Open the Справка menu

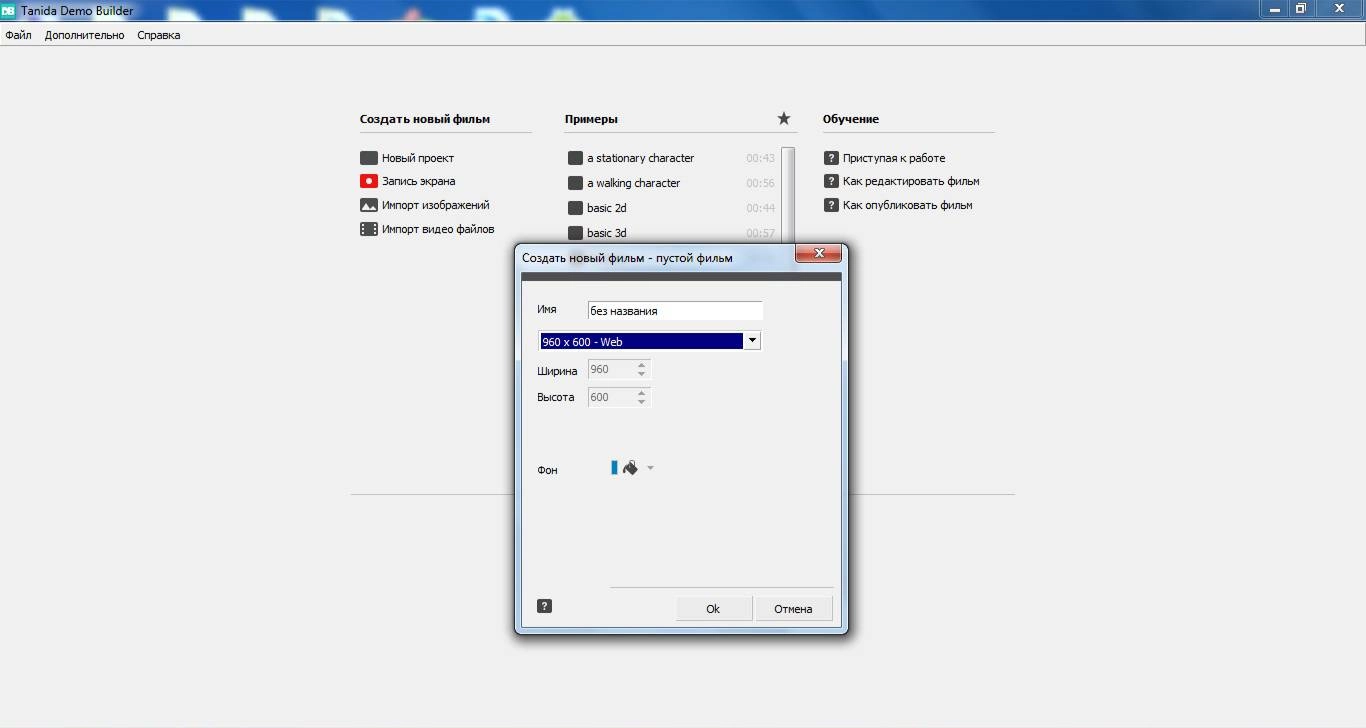159,35
